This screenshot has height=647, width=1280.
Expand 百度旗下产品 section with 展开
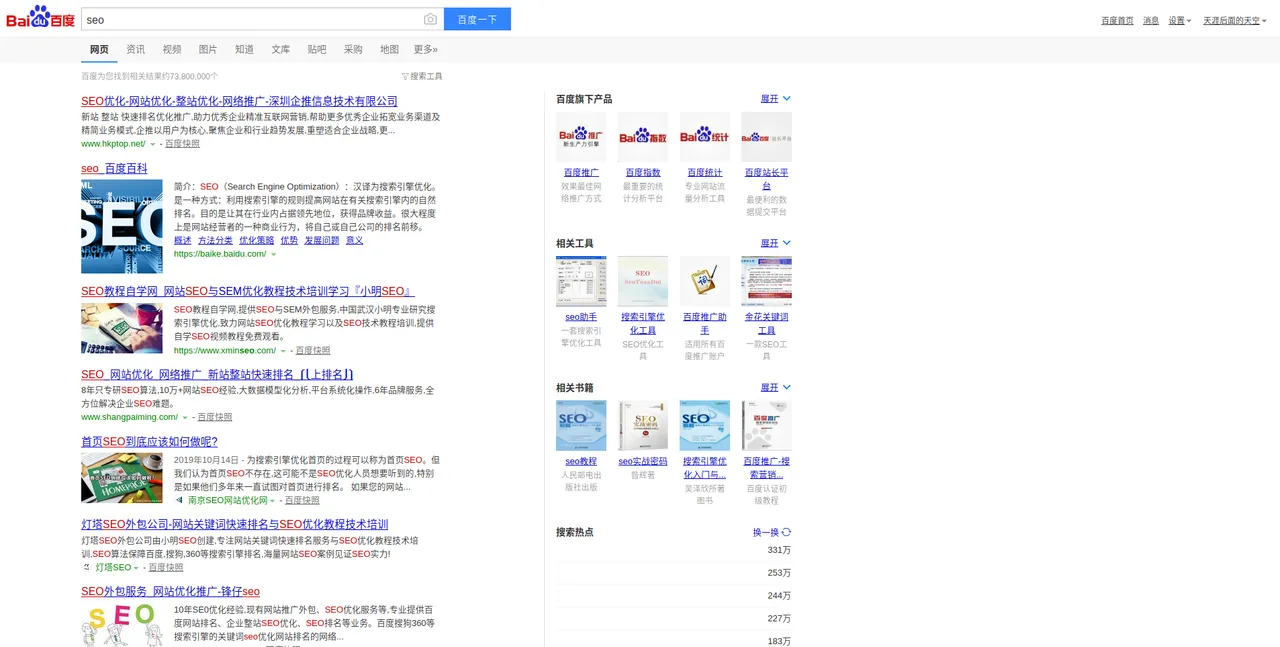776,99
